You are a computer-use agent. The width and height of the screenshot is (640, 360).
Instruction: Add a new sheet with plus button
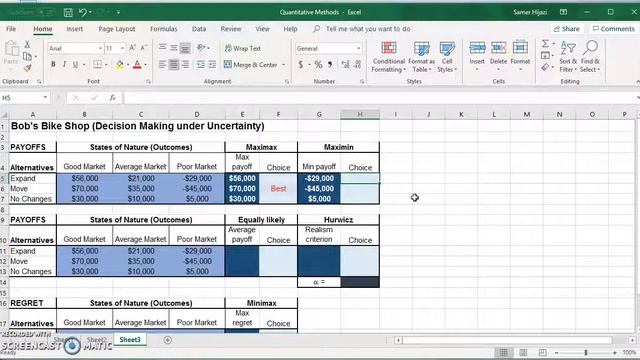pyautogui.click(x=167, y=340)
